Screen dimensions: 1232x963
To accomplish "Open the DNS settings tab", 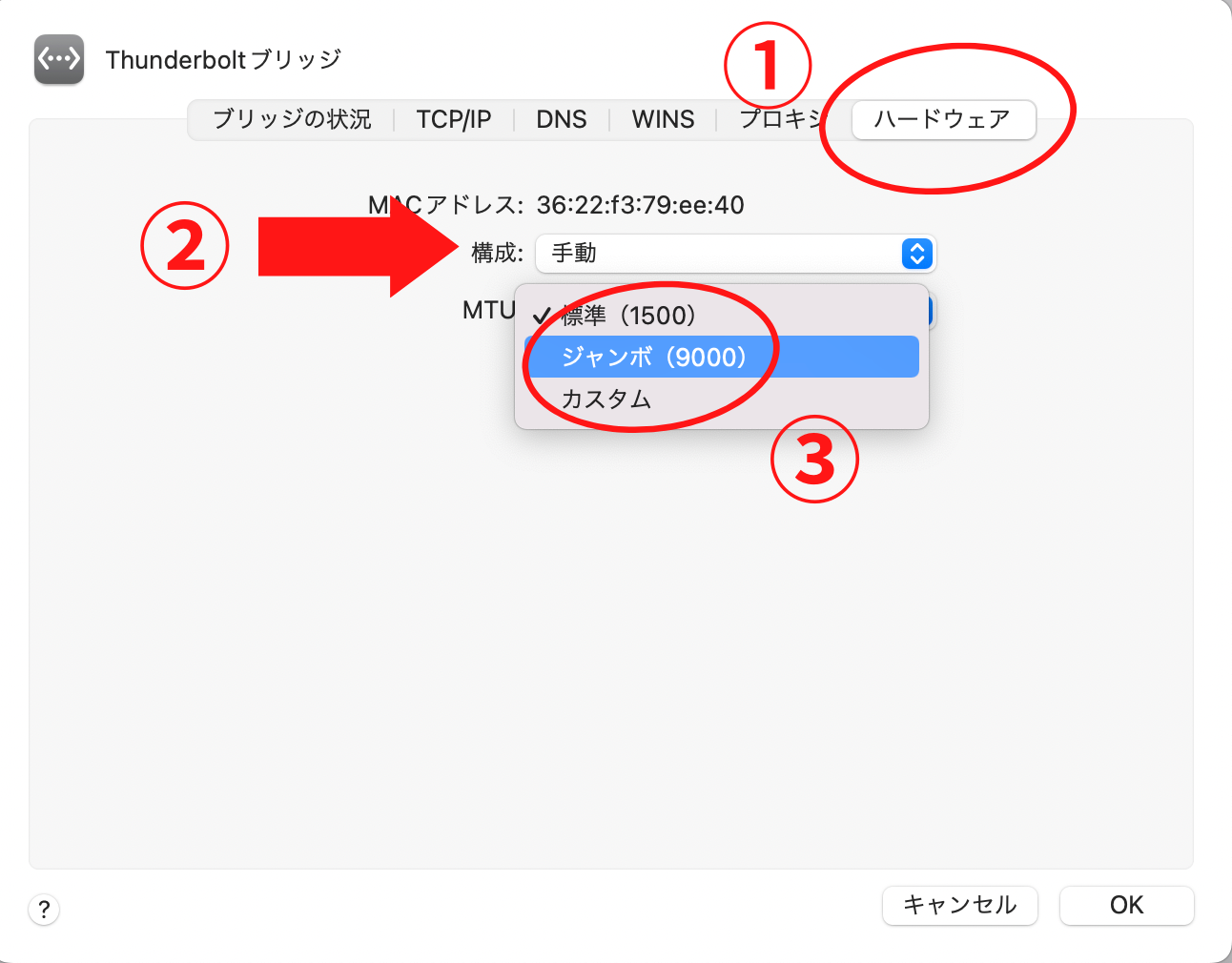I will [x=562, y=119].
